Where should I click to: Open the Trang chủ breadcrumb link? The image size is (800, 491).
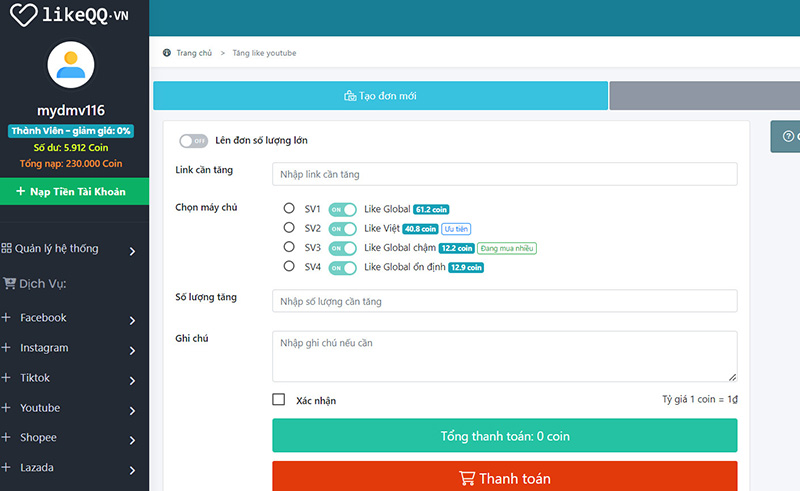(x=193, y=53)
